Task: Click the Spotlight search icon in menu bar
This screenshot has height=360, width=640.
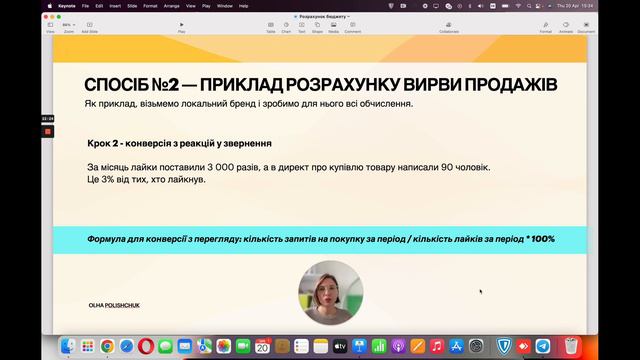Action: tap(529, 6)
